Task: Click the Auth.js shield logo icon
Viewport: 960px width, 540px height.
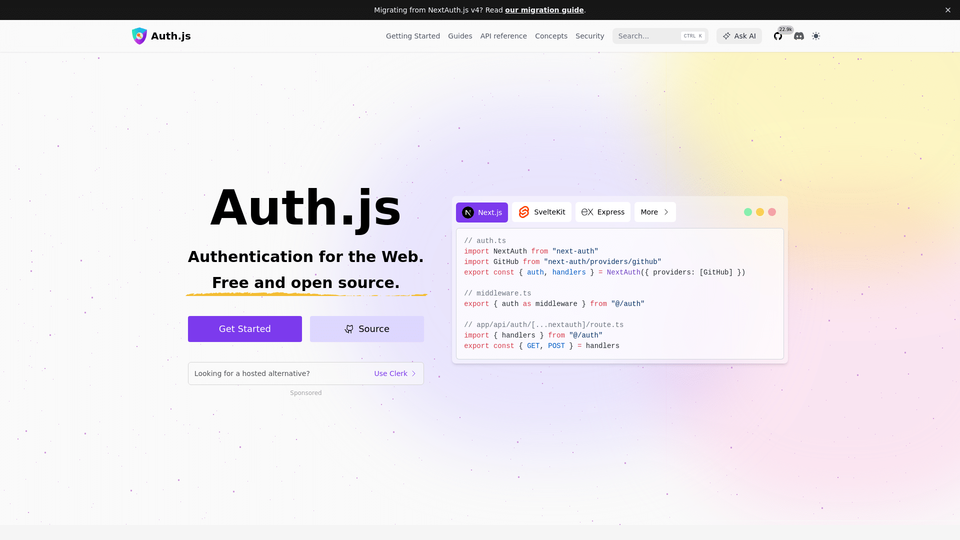Action: (140, 36)
